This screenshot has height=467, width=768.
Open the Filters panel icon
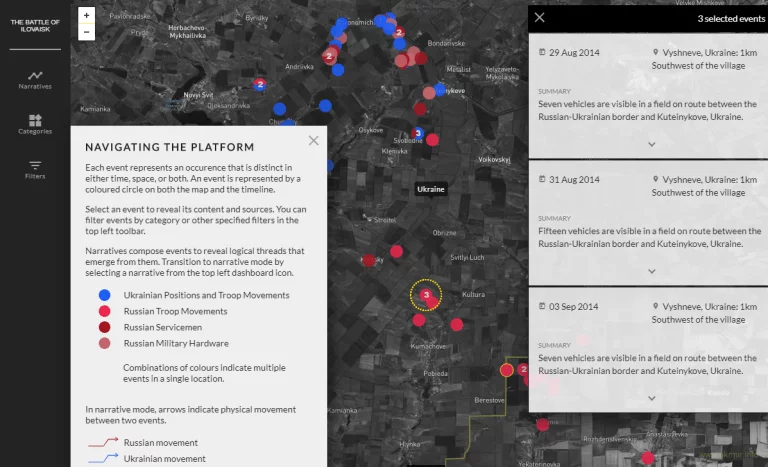(x=35, y=170)
